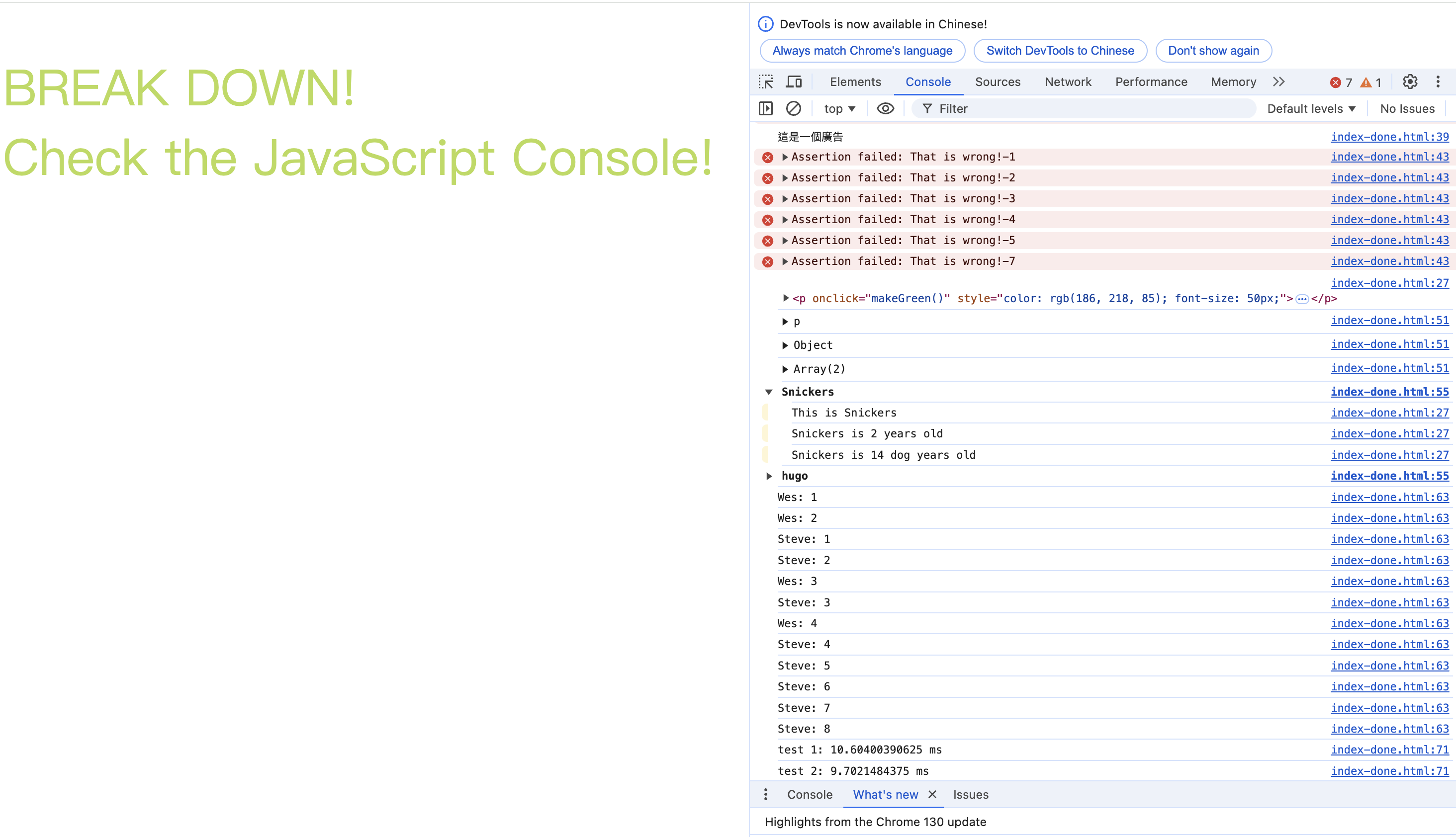Clear console with the ban icon

[794, 108]
